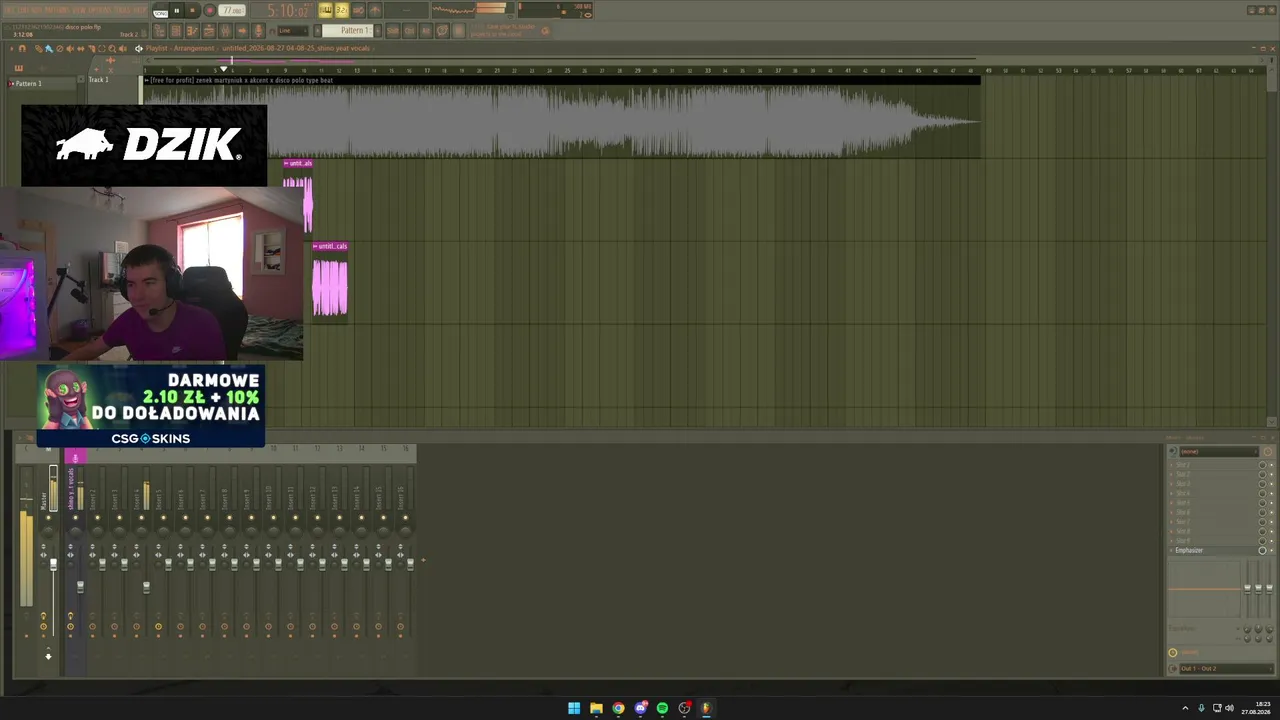Click the tempo field showing 77
The height and width of the screenshot is (720, 1280).
click(232, 11)
